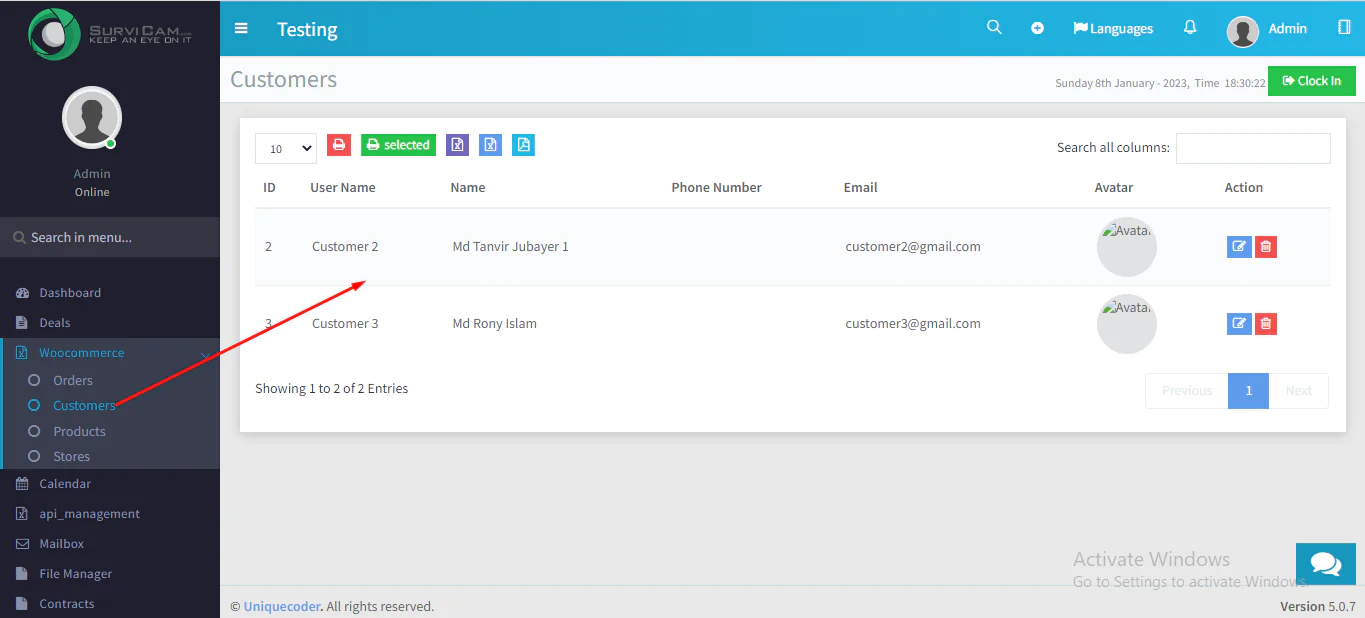
Task: Click the Next pagination button
Action: point(1299,391)
